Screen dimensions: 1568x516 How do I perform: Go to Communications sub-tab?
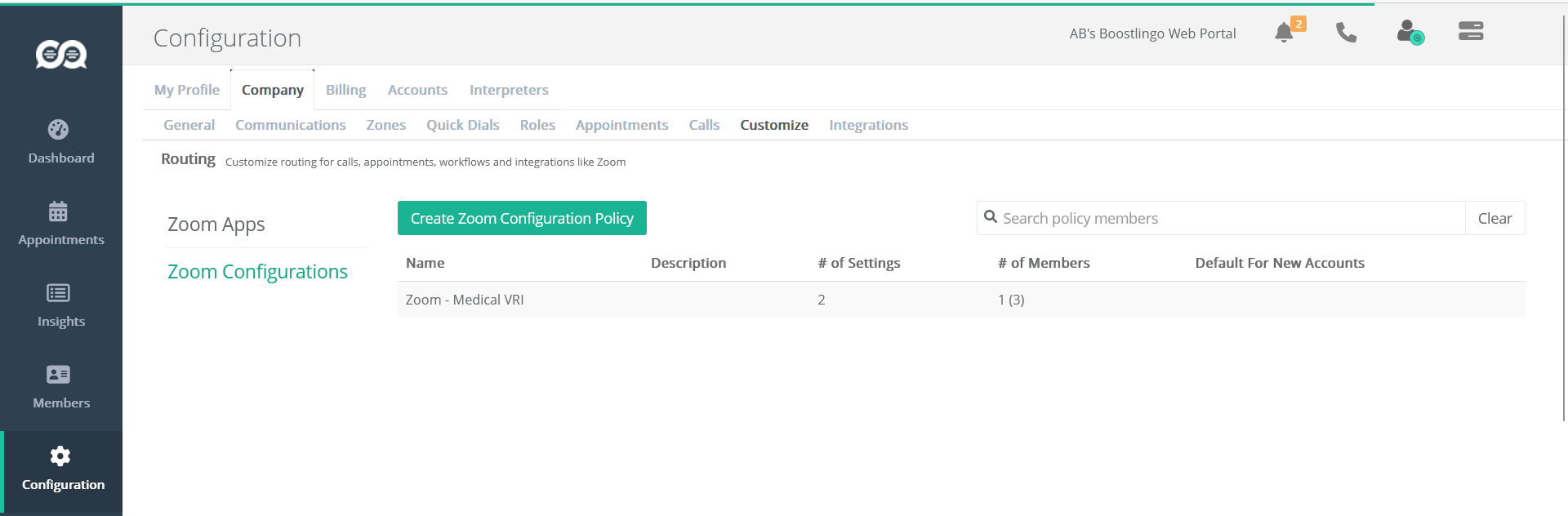[x=291, y=125]
